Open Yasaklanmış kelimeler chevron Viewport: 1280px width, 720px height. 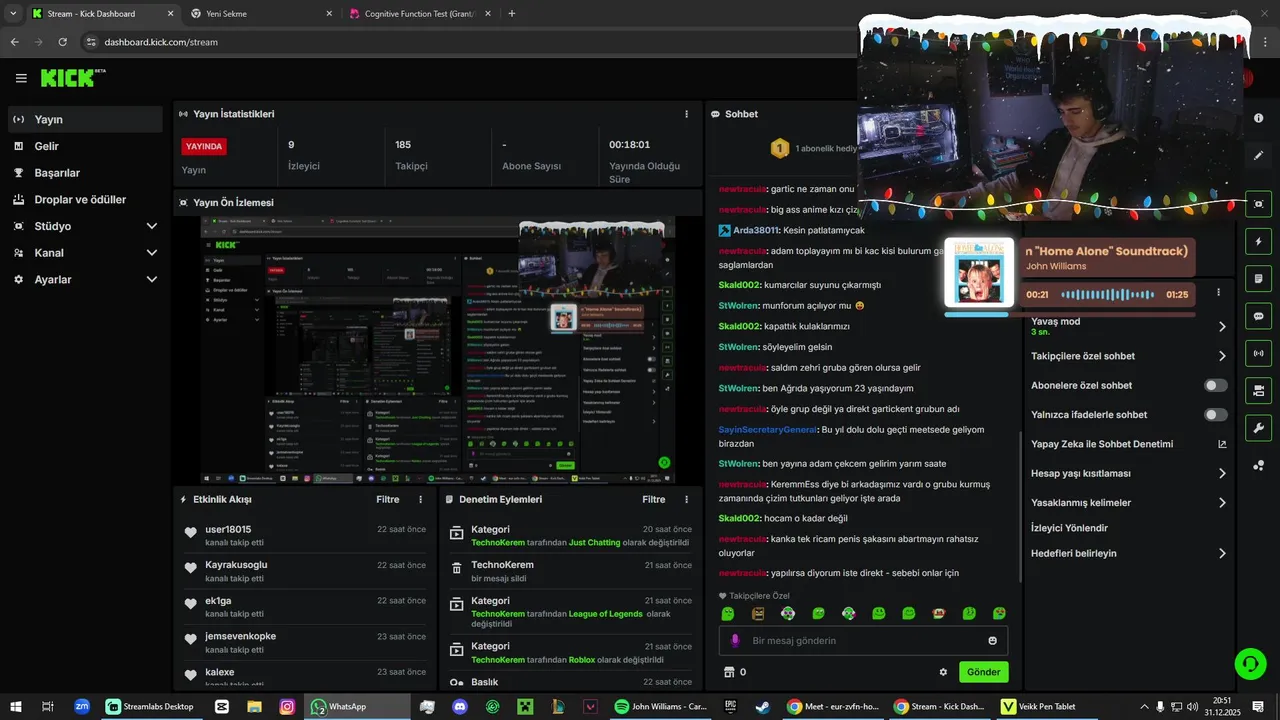1222,503
